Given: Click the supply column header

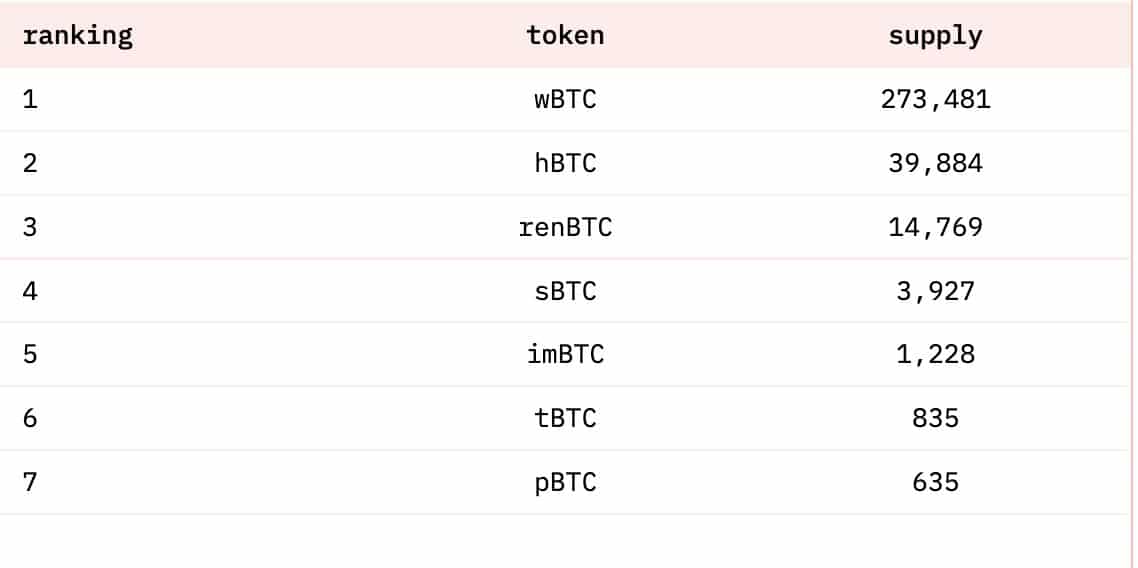Looking at the screenshot, I should tap(936, 36).
